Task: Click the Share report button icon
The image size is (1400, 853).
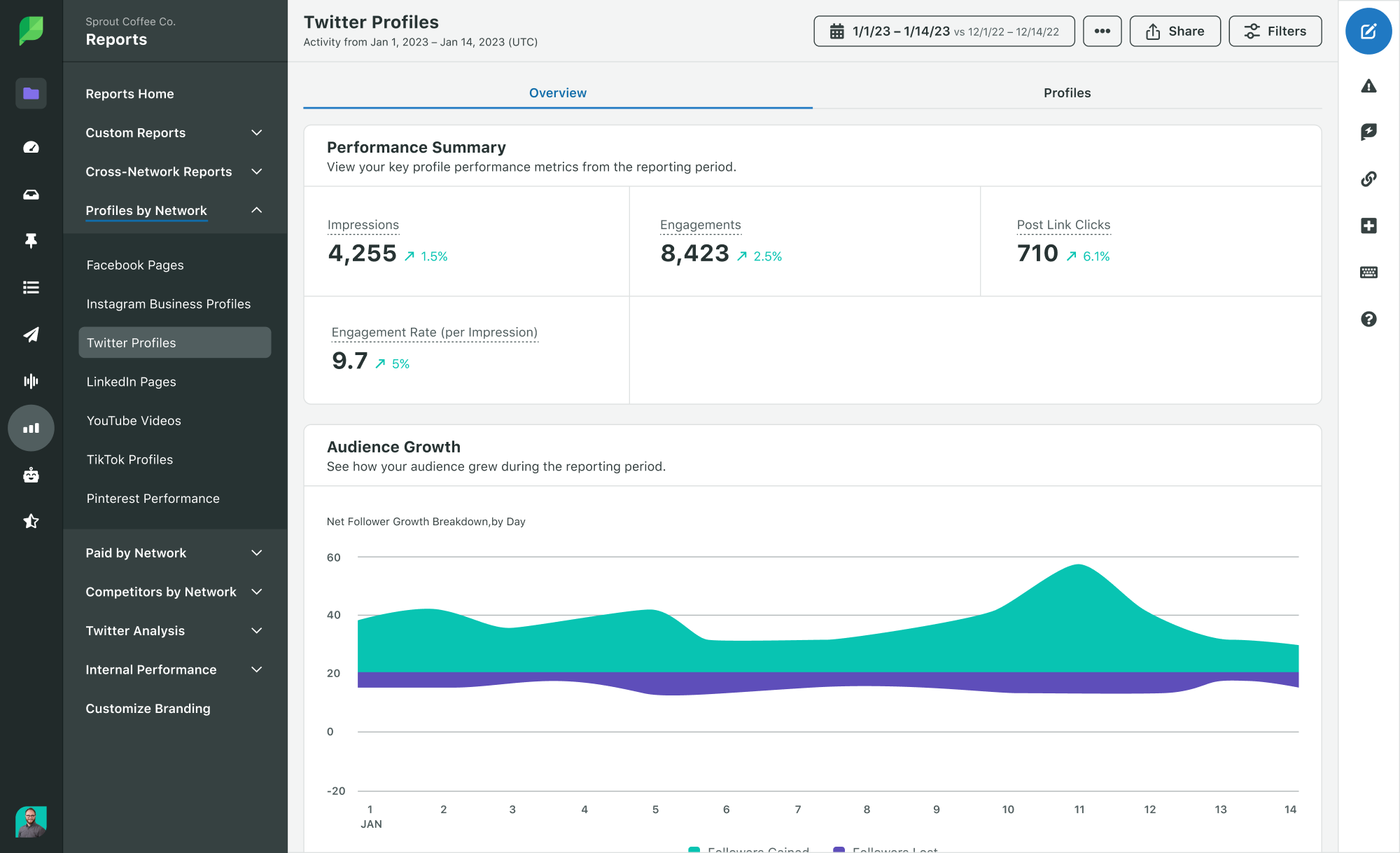Action: coord(1153,30)
